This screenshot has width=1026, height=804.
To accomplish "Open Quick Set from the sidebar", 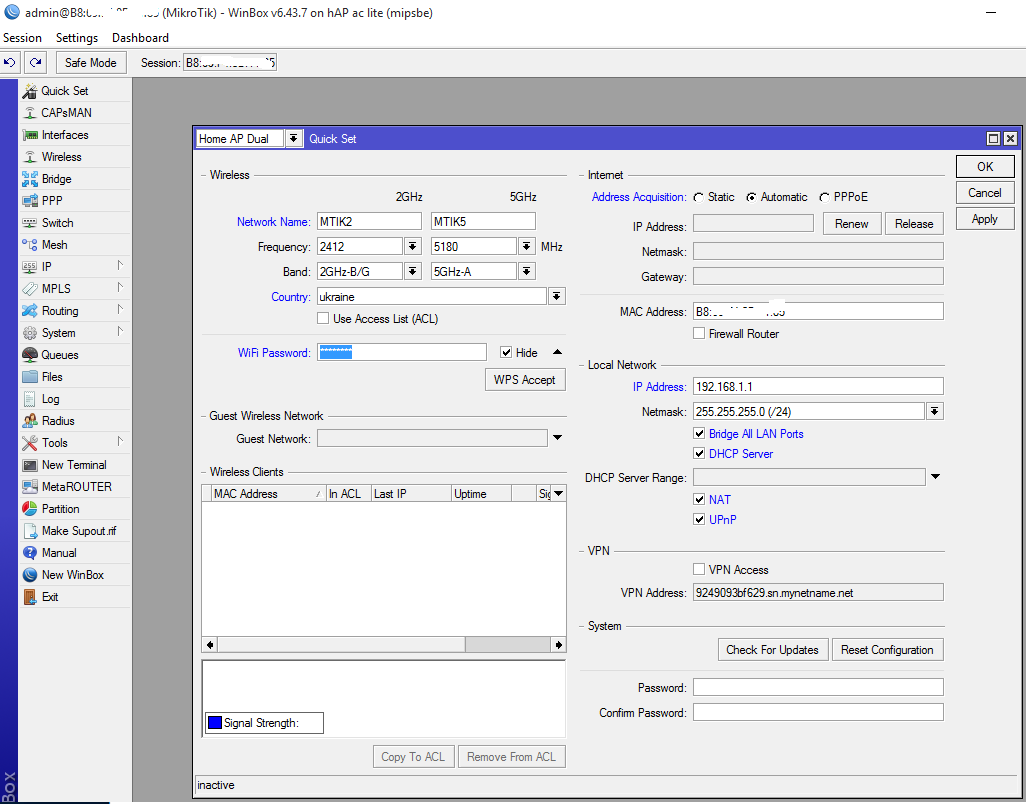I will point(75,91).
